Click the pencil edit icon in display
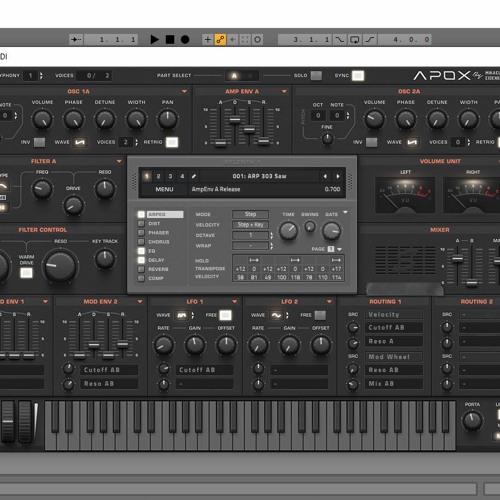Viewport: 500px width, 500px height. pos(194,176)
